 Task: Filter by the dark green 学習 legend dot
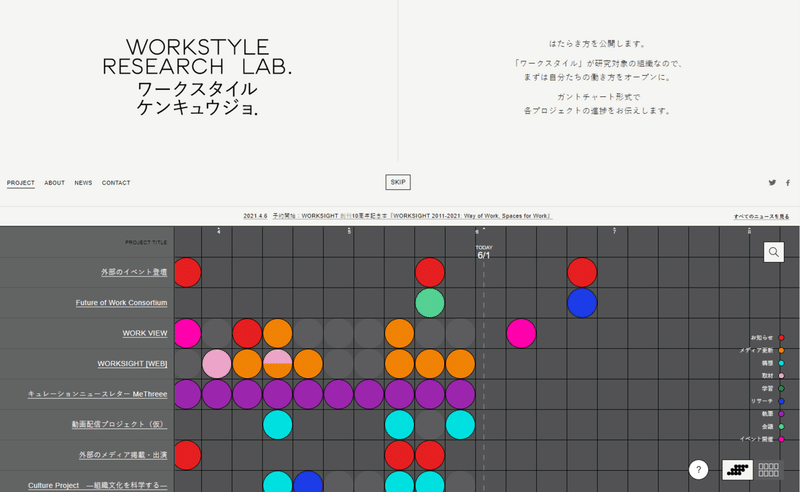tap(781, 388)
